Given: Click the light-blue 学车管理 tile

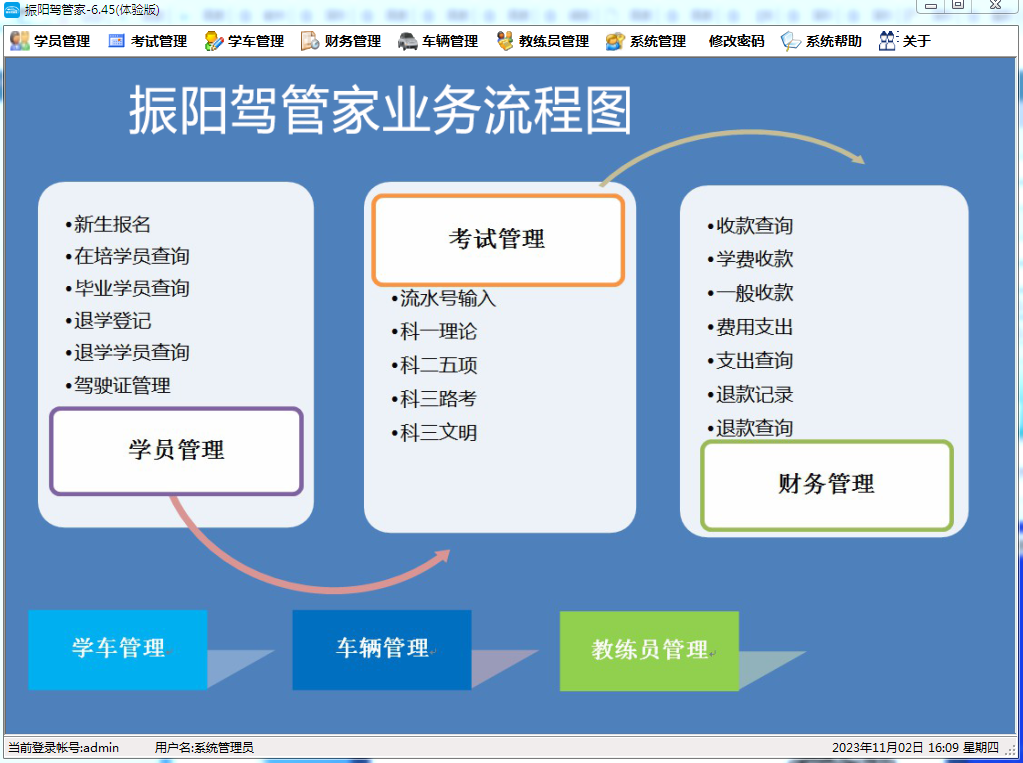Looking at the screenshot, I should pyautogui.click(x=117, y=649).
